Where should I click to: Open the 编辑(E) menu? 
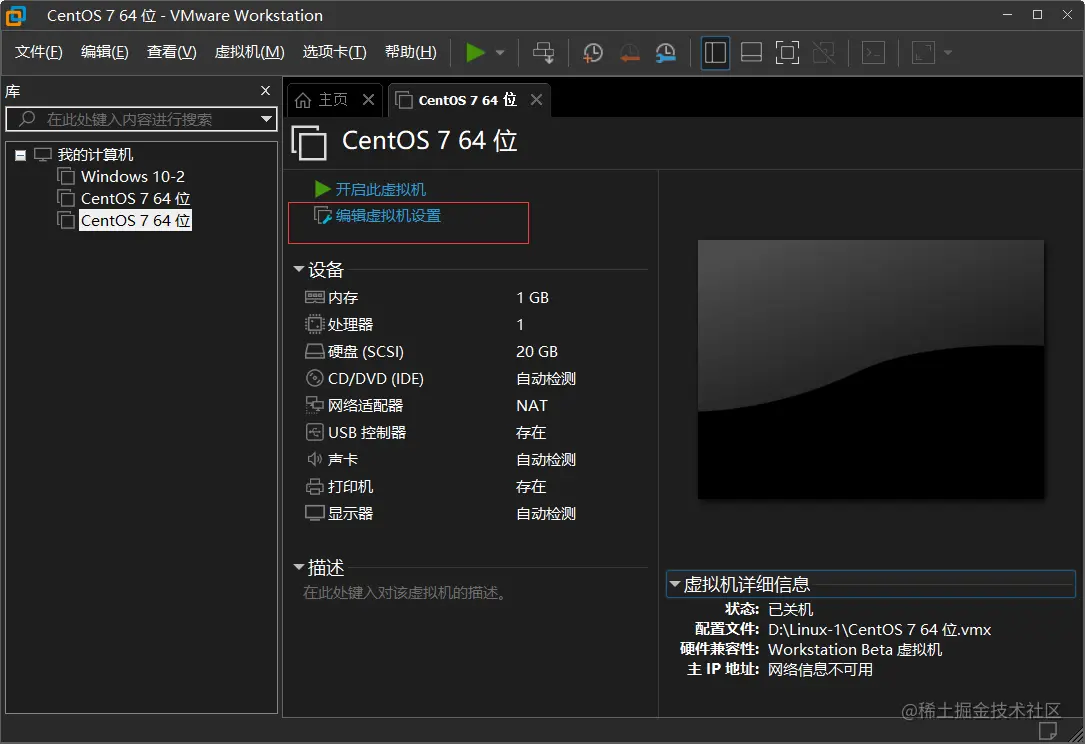point(104,52)
